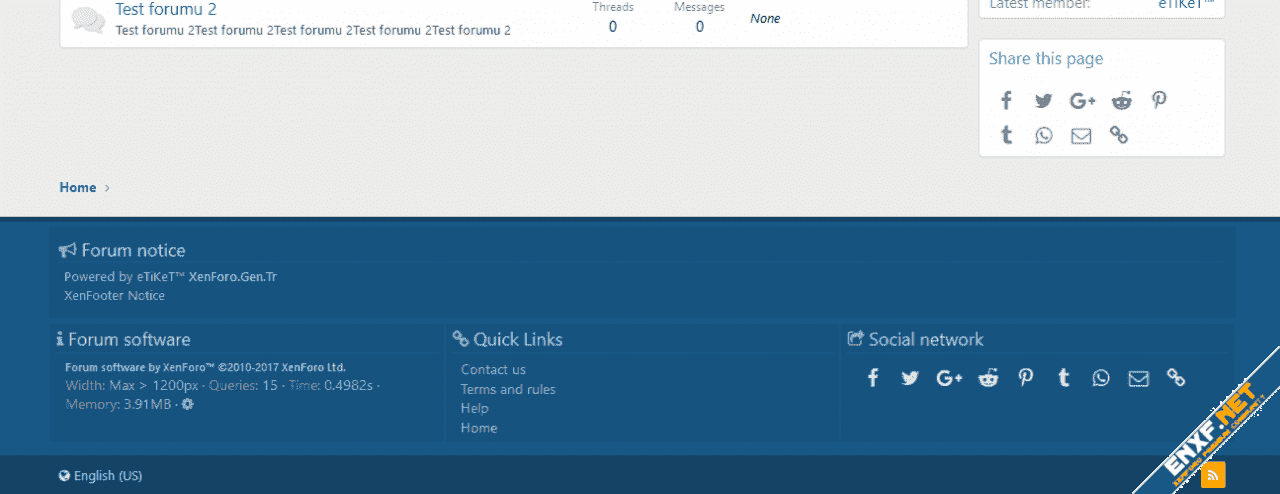Click Tumblr icon in Share this page
The height and width of the screenshot is (494, 1280).
[x=1007, y=135]
